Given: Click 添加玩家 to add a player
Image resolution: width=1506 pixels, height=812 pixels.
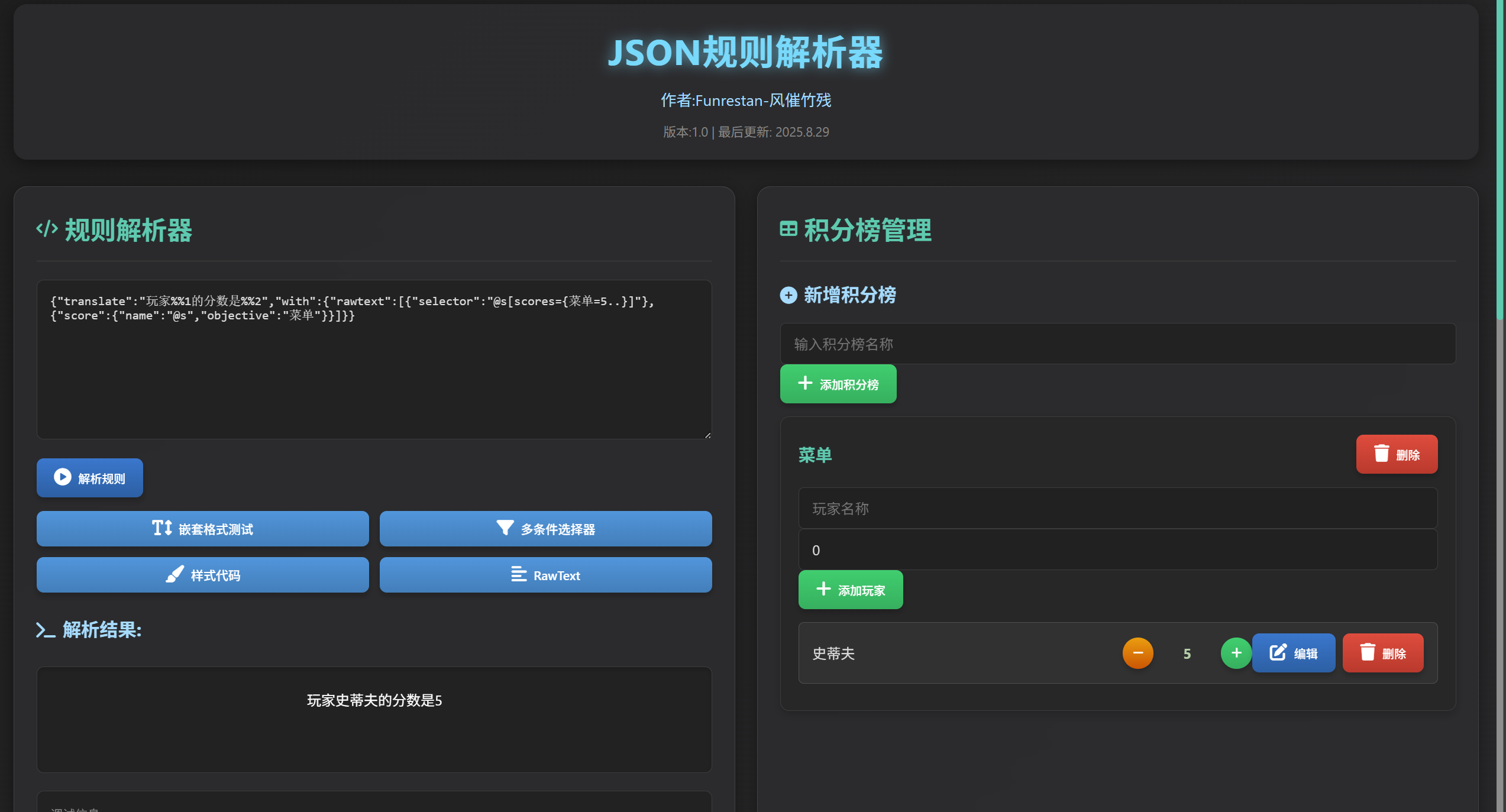Looking at the screenshot, I should pyautogui.click(x=850, y=589).
